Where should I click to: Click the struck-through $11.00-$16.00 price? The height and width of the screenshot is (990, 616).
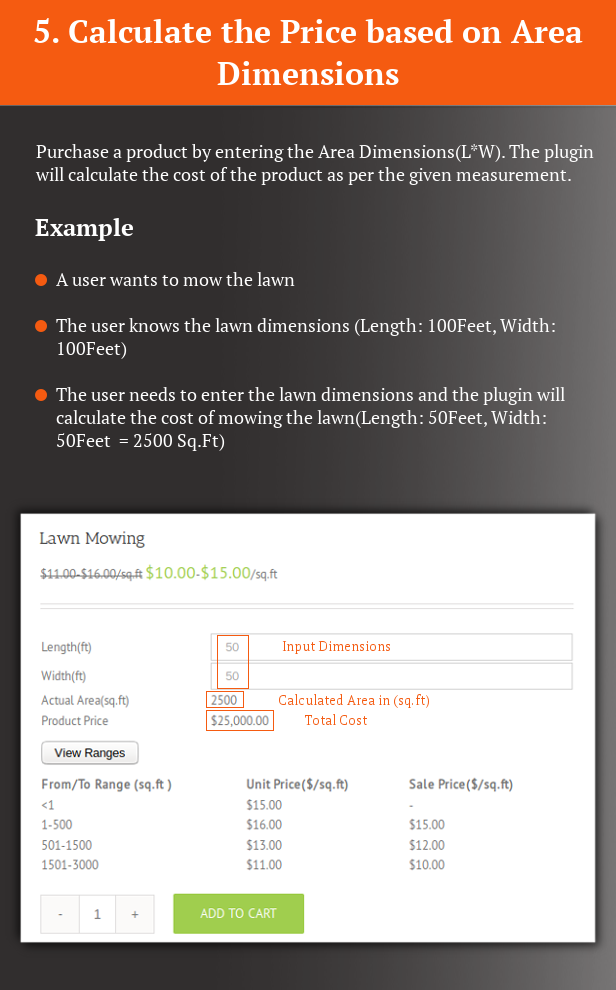[91, 574]
